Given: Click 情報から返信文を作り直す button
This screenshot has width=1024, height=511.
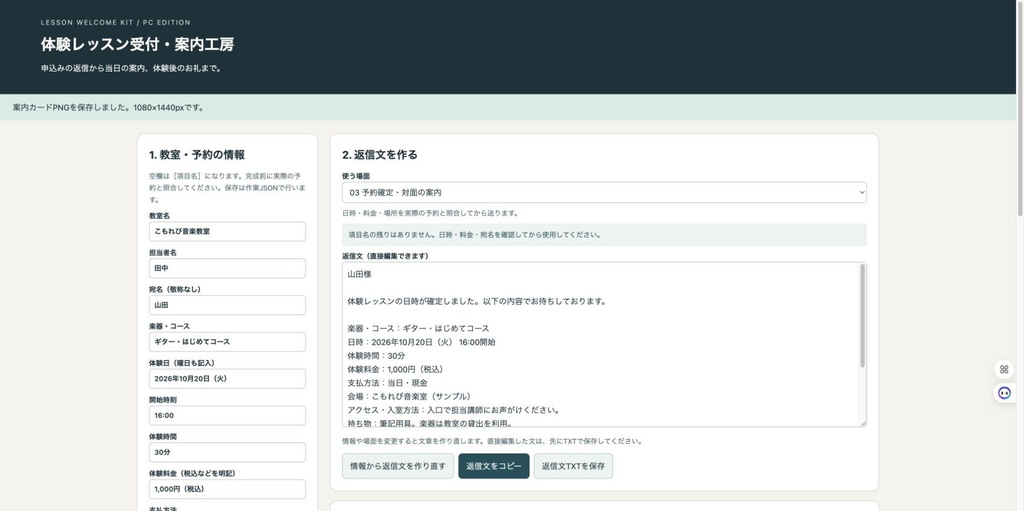Looking at the screenshot, I should click(398, 466).
